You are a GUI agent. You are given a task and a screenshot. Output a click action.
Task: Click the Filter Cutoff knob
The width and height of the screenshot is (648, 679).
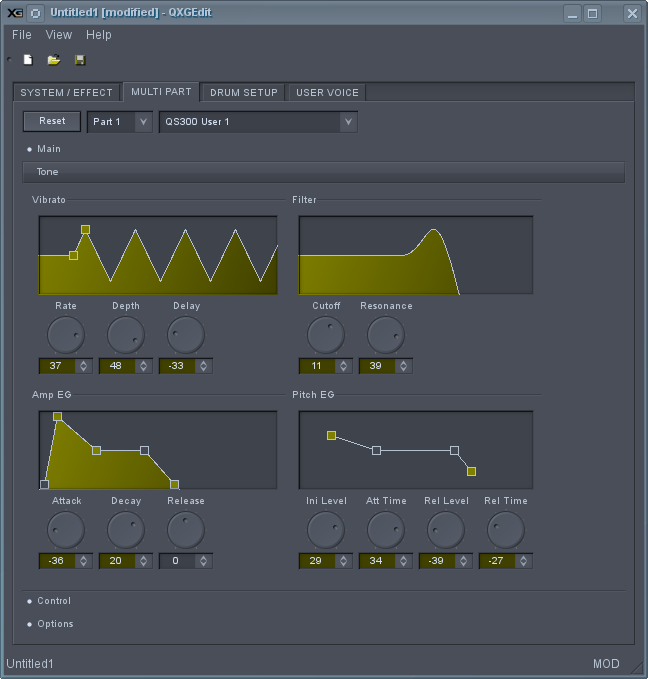coord(326,335)
